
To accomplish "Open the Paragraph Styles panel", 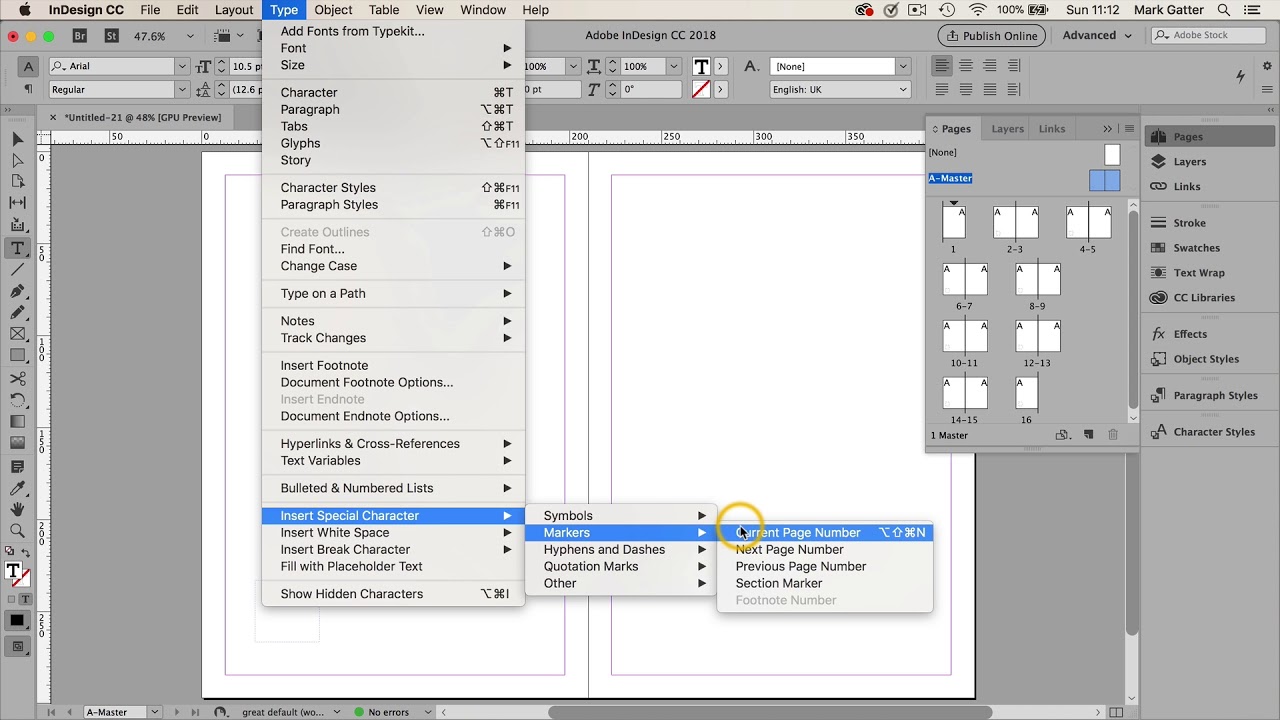I will tap(1215, 395).
